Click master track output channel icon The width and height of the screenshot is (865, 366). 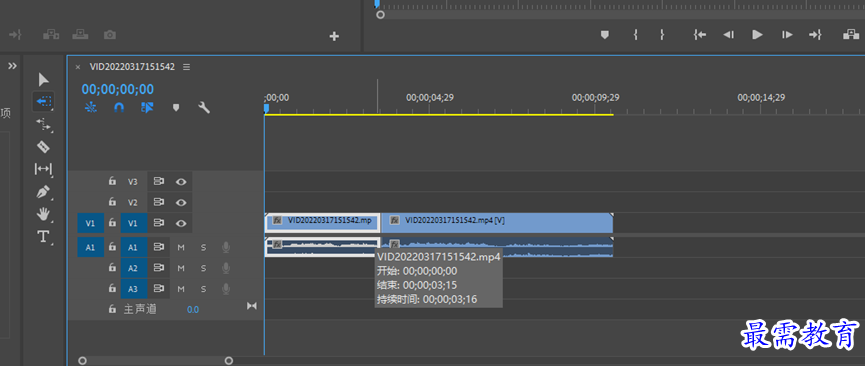(x=252, y=305)
